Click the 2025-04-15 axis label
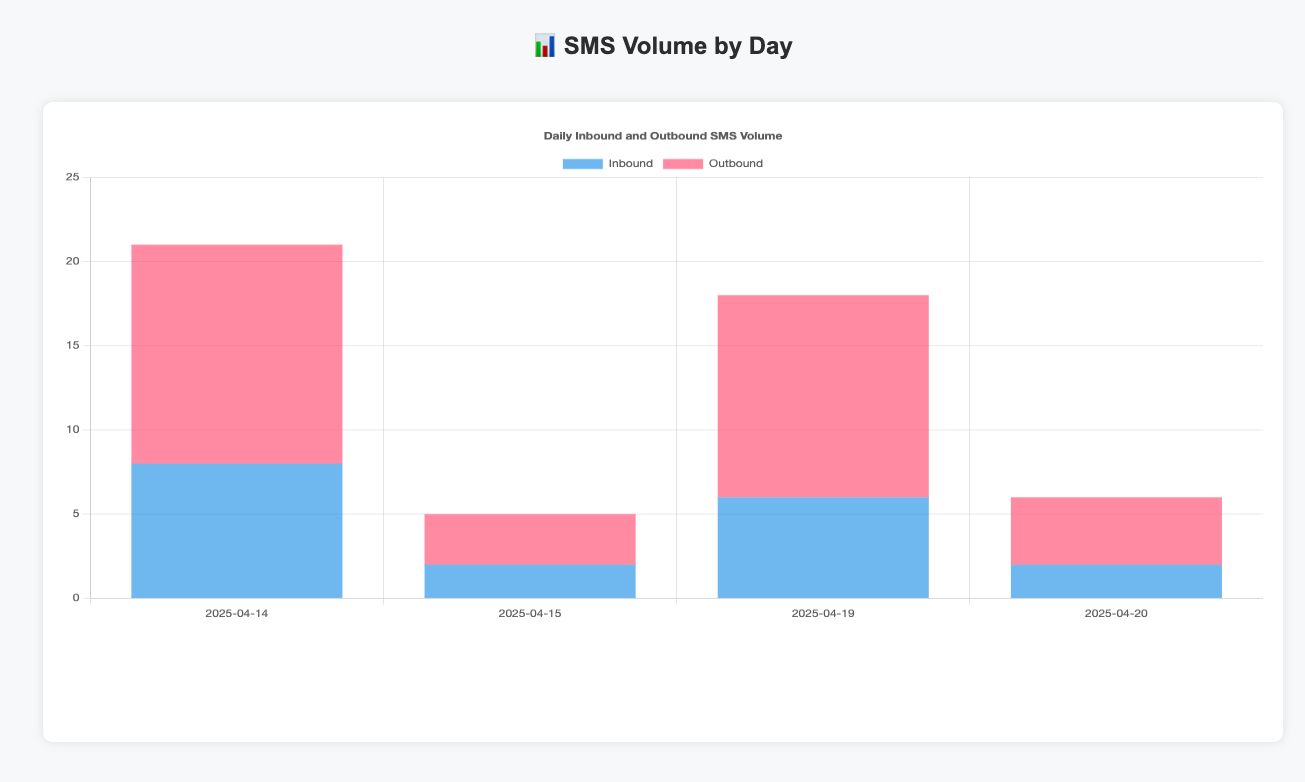This screenshot has height=782, width=1305. [530, 613]
